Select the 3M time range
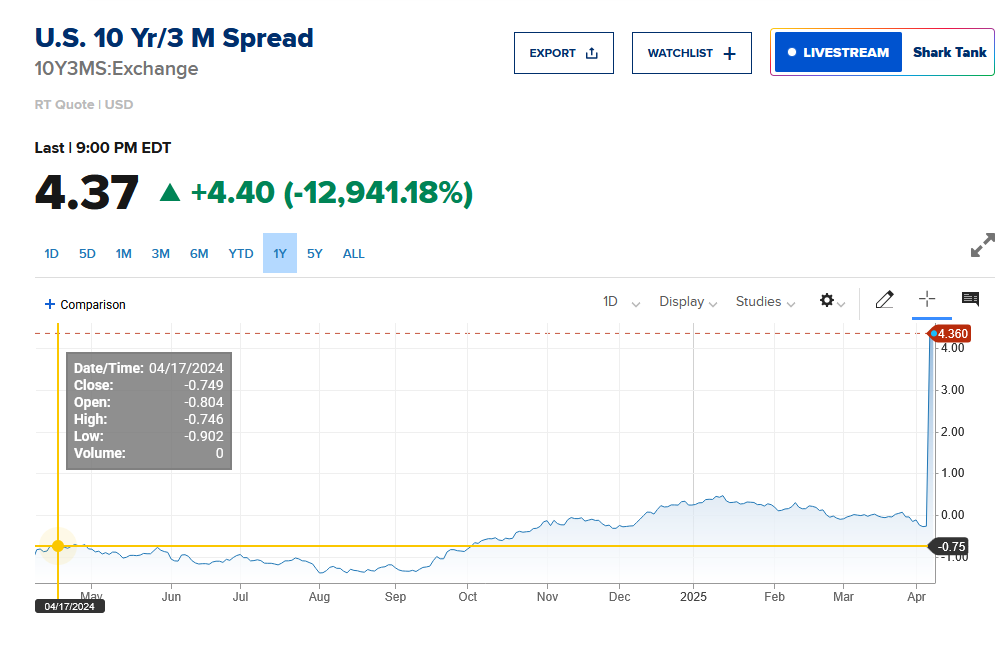Viewport: 1007px width, 650px height. click(x=161, y=254)
